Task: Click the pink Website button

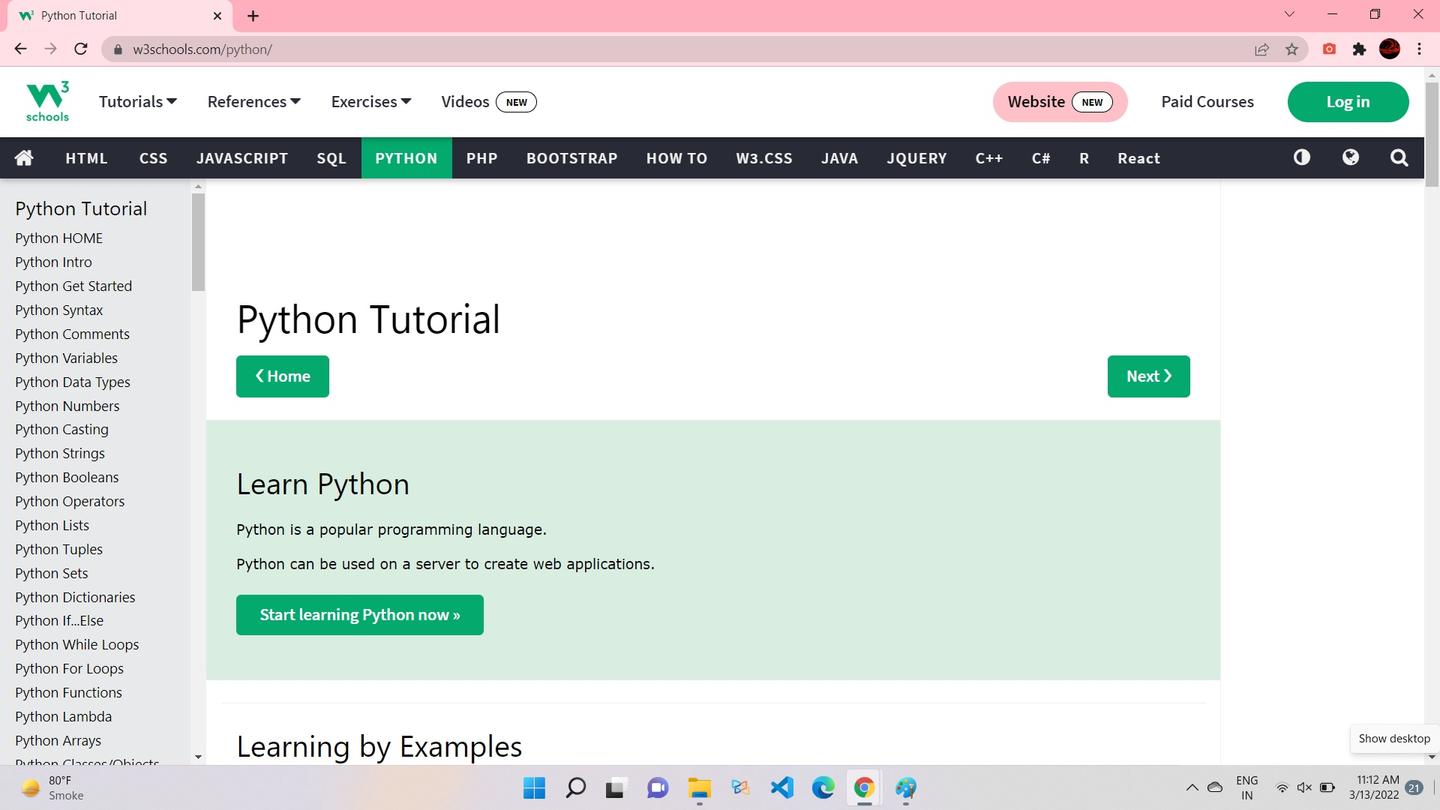Action: pos(1060,102)
